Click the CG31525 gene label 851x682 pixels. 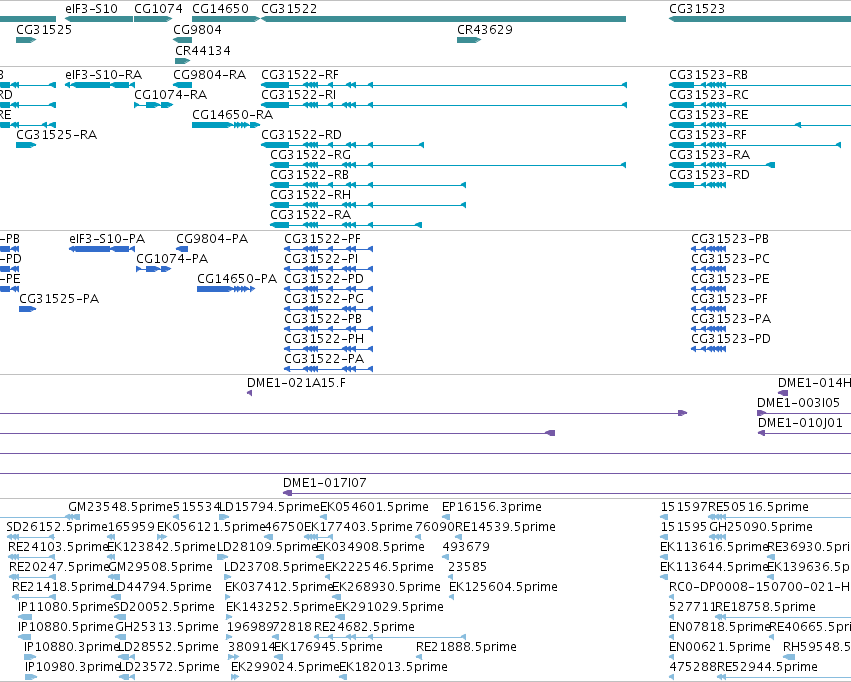point(44,29)
